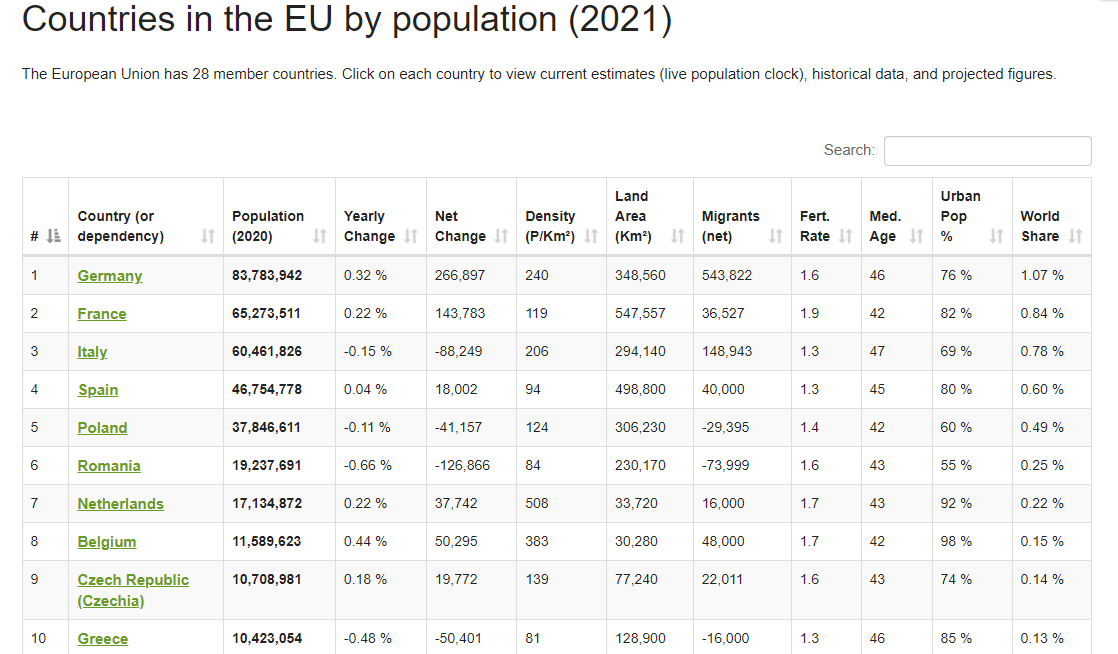Click the sort icon on Land Area column
The height and width of the screenshot is (654, 1118).
tap(676, 237)
